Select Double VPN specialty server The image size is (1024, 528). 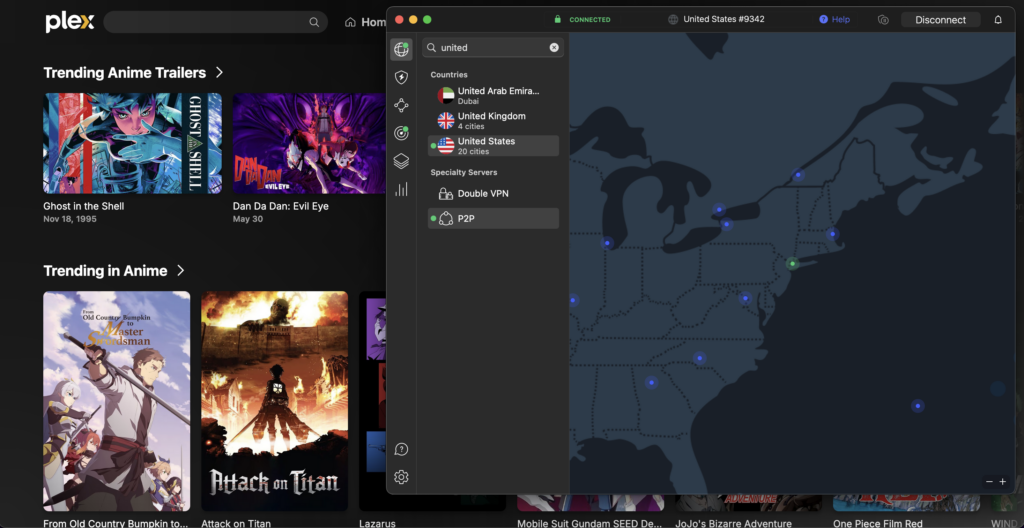pyautogui.click(x=493, y=193)
